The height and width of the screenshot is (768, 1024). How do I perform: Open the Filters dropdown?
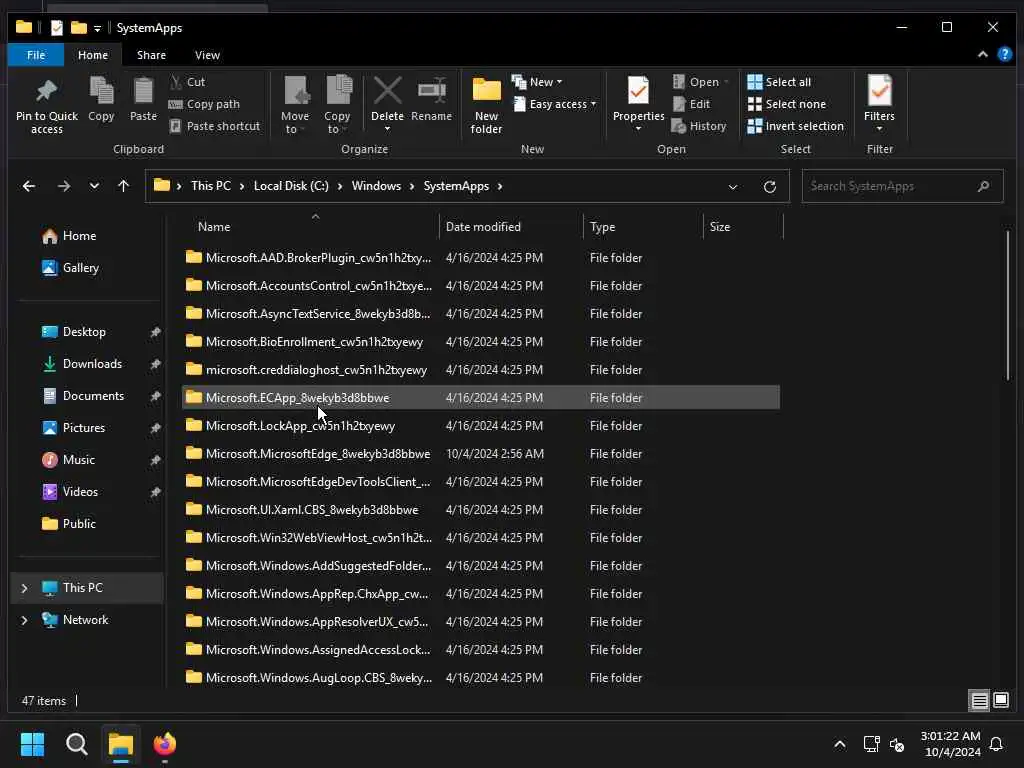pyautogui.click(x=879, y=104)
